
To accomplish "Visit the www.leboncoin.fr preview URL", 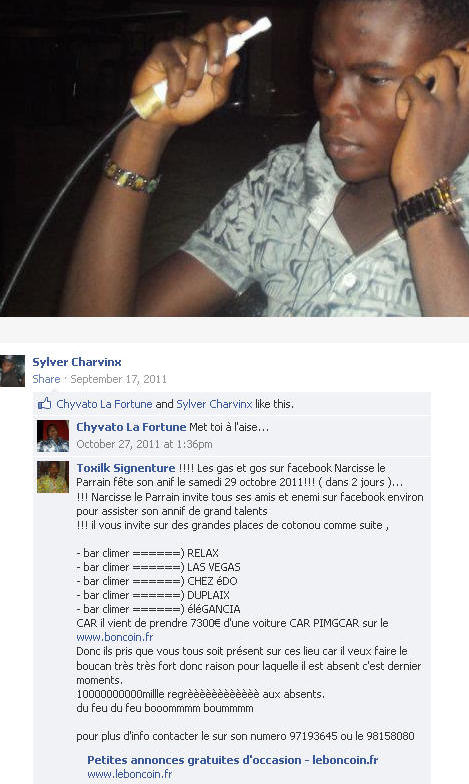I will click(x=130, y=774).
